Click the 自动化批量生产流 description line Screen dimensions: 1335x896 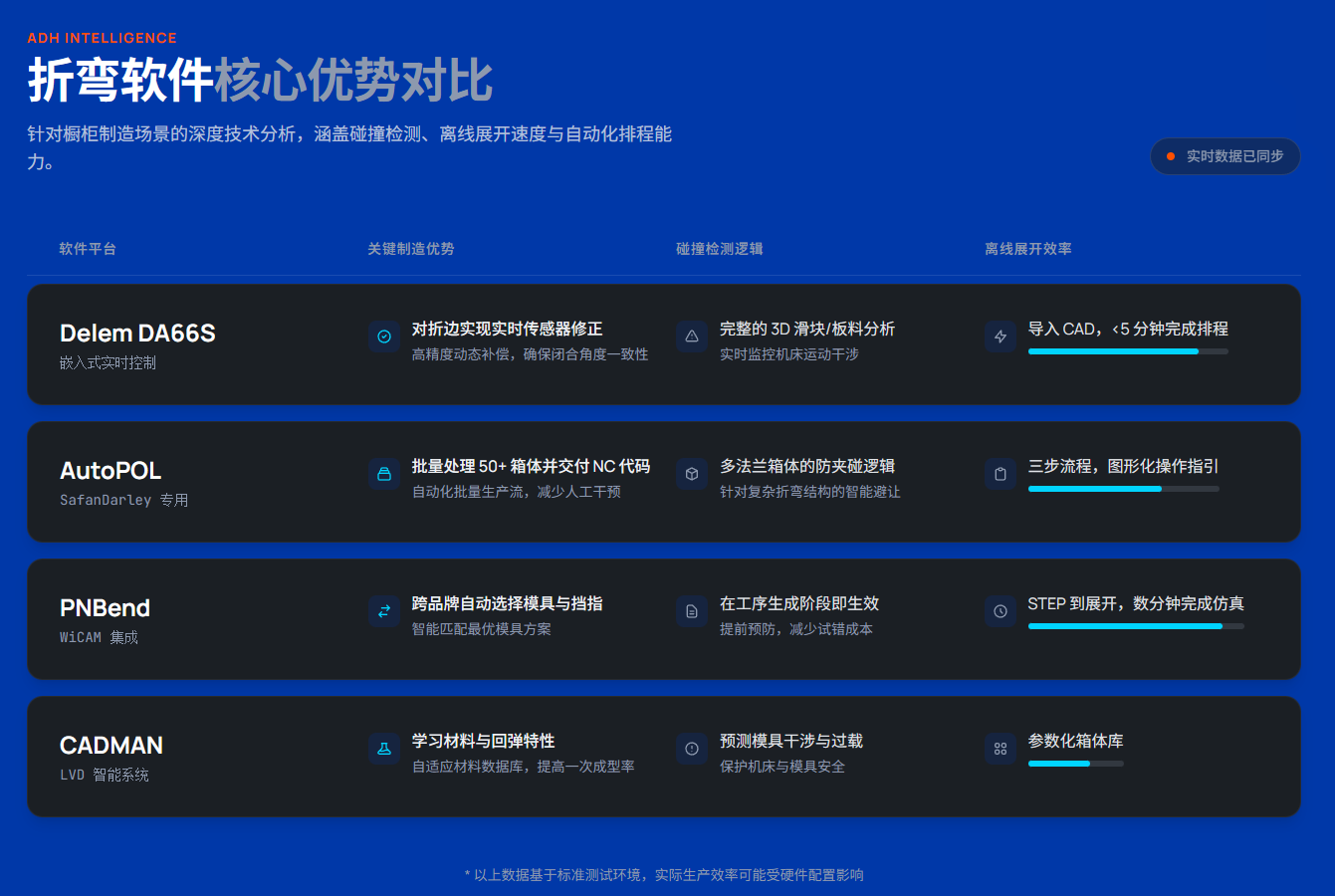(517, 492)
